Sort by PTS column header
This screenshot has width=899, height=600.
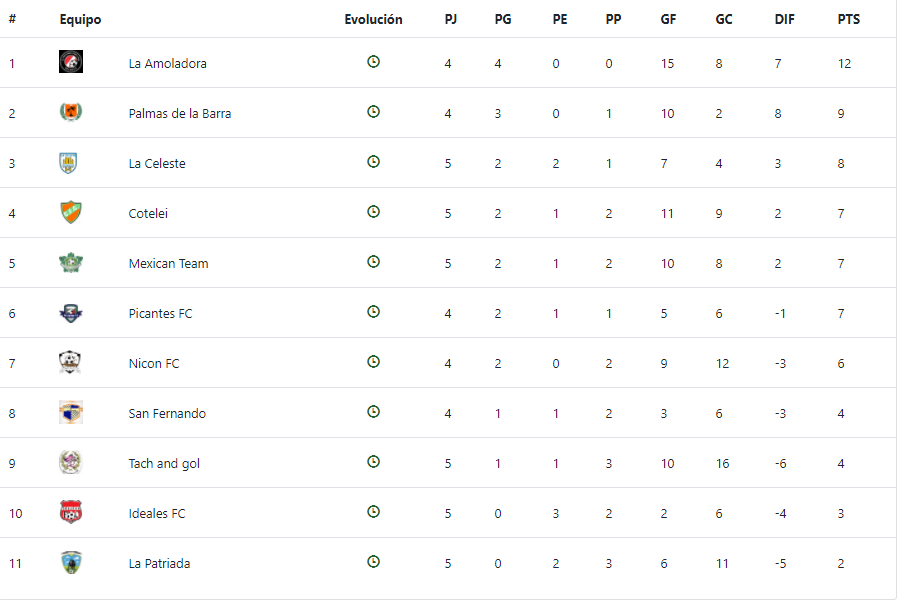(x=848, y=19)
